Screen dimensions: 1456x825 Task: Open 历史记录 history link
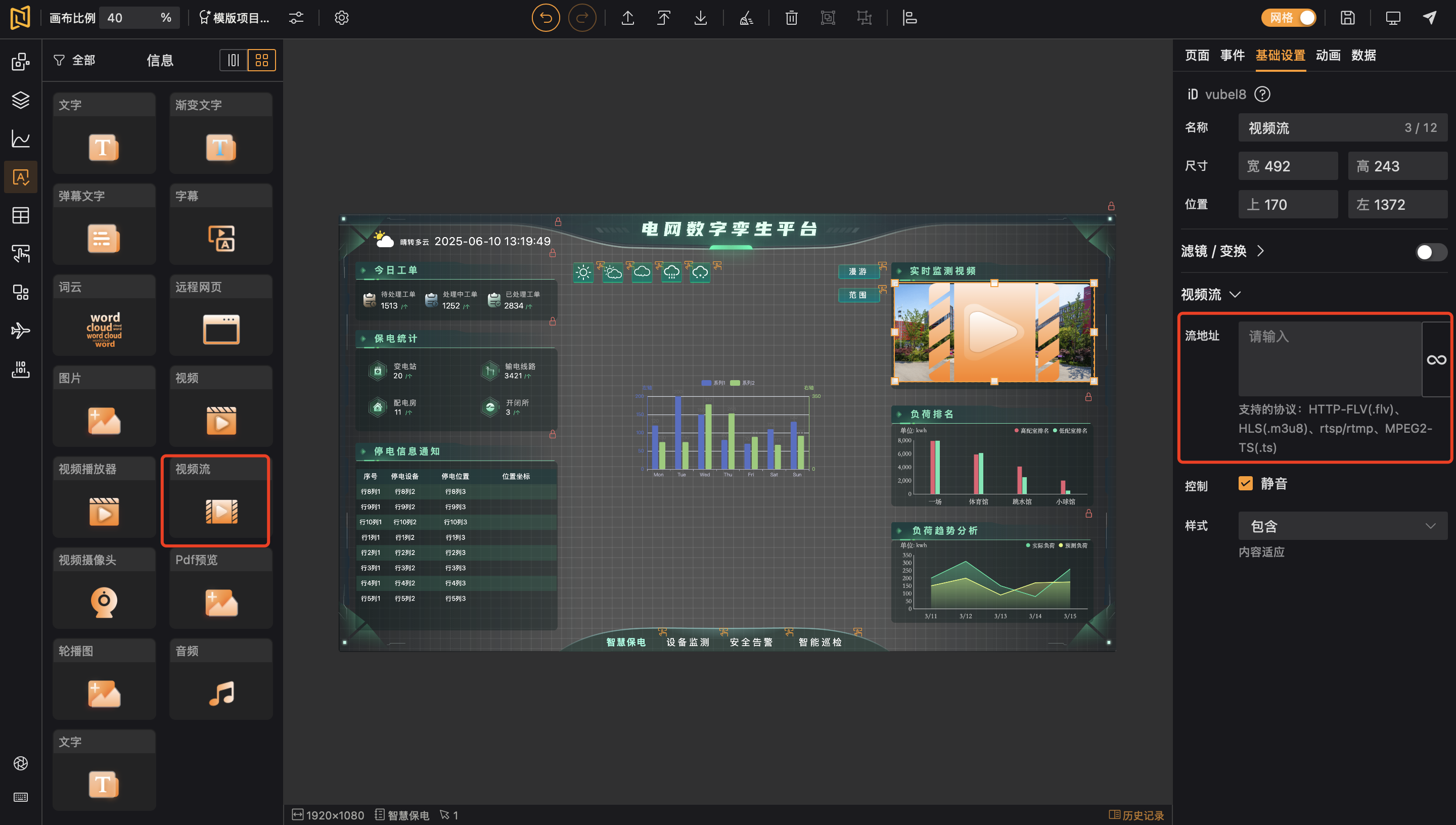click(x=1136, y=815)
